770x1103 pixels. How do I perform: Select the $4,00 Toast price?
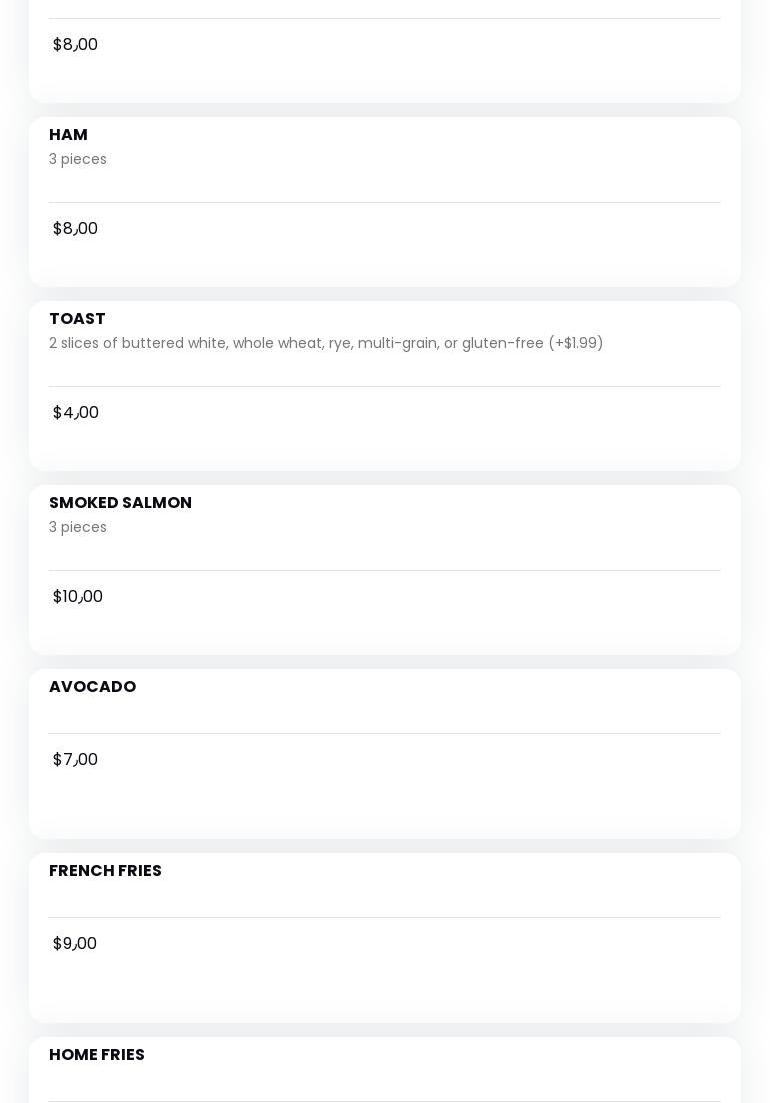click(76, 413)
